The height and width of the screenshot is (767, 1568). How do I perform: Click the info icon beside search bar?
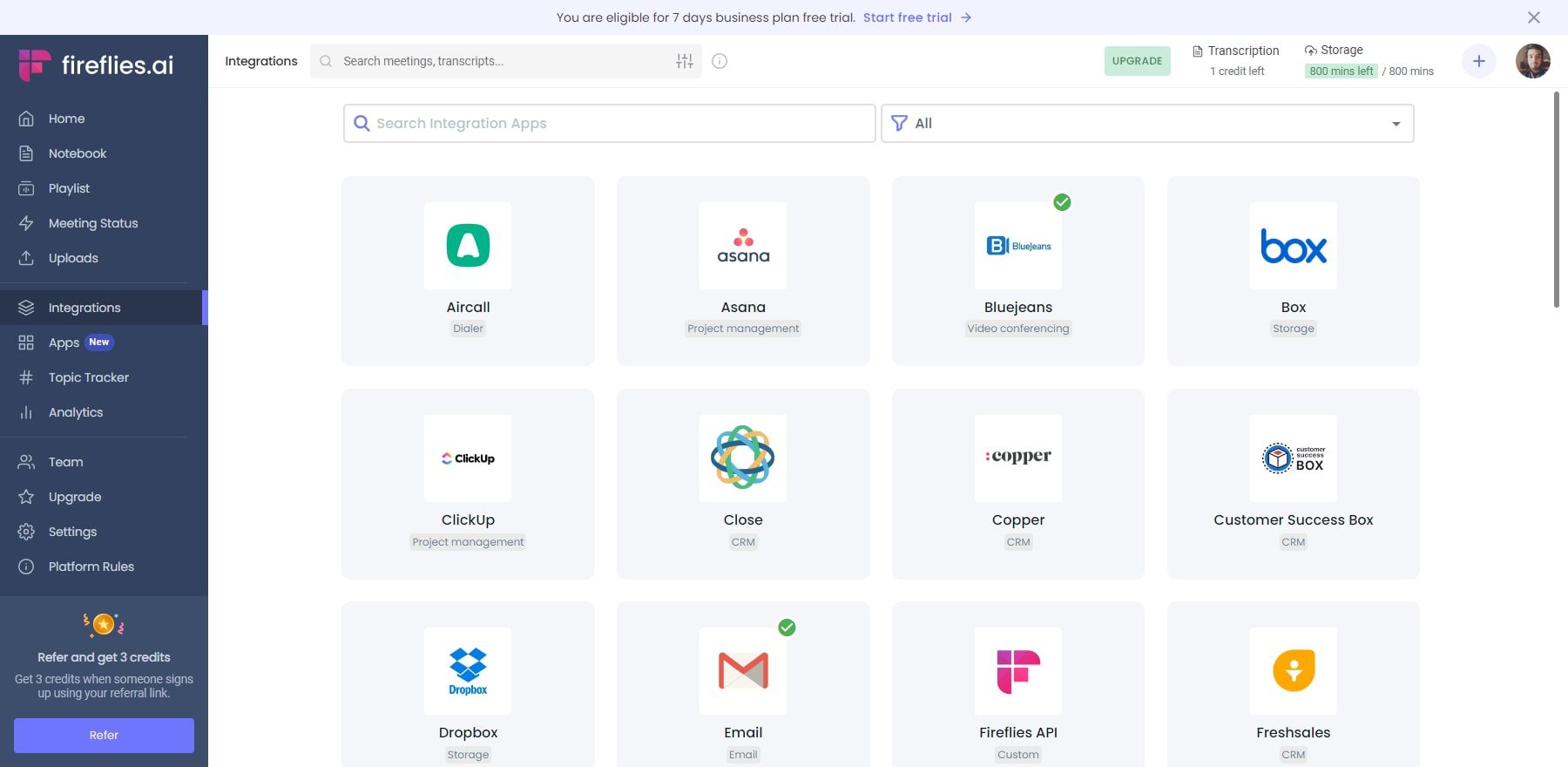(720, 61)
